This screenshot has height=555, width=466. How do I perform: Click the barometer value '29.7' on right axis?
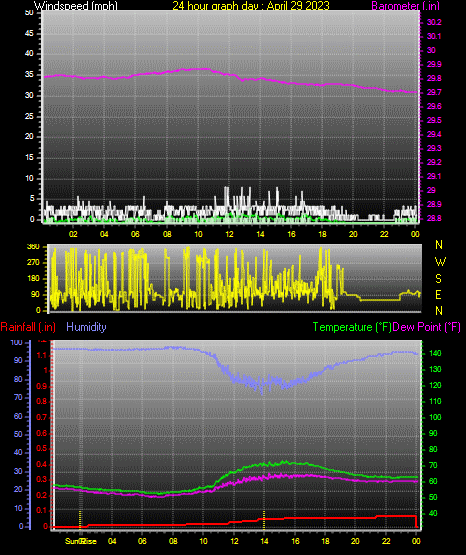(434, 92)
